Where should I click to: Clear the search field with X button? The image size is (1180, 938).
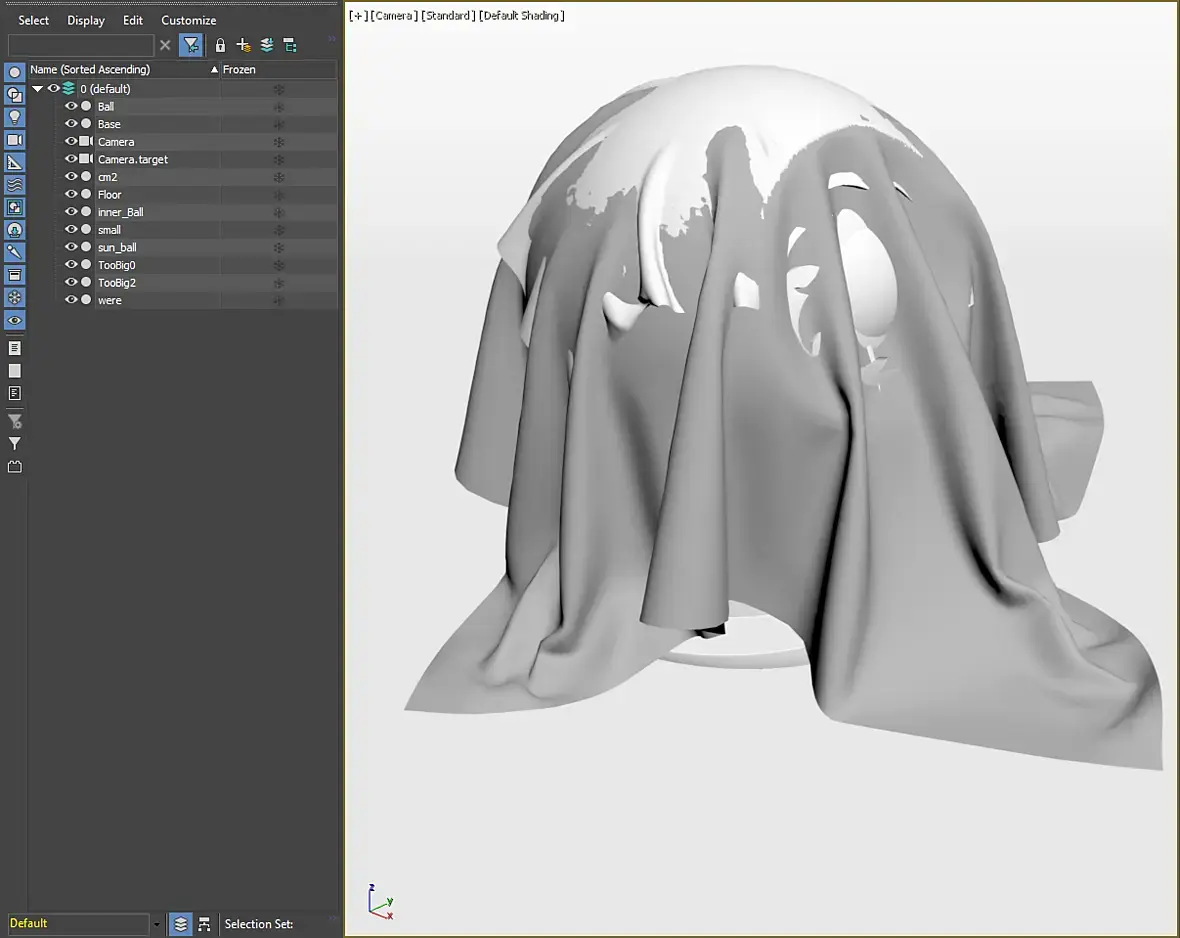click(166, 45)
